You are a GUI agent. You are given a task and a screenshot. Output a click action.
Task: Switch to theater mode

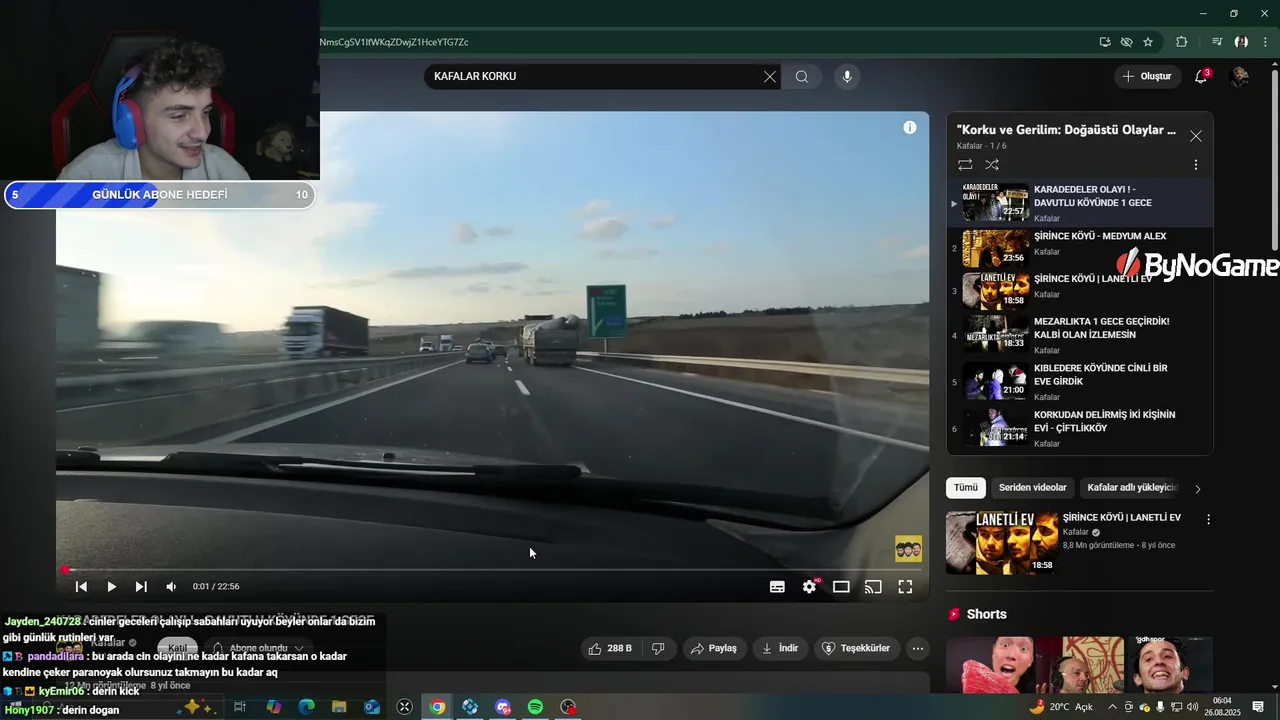[x=841, y=587]
